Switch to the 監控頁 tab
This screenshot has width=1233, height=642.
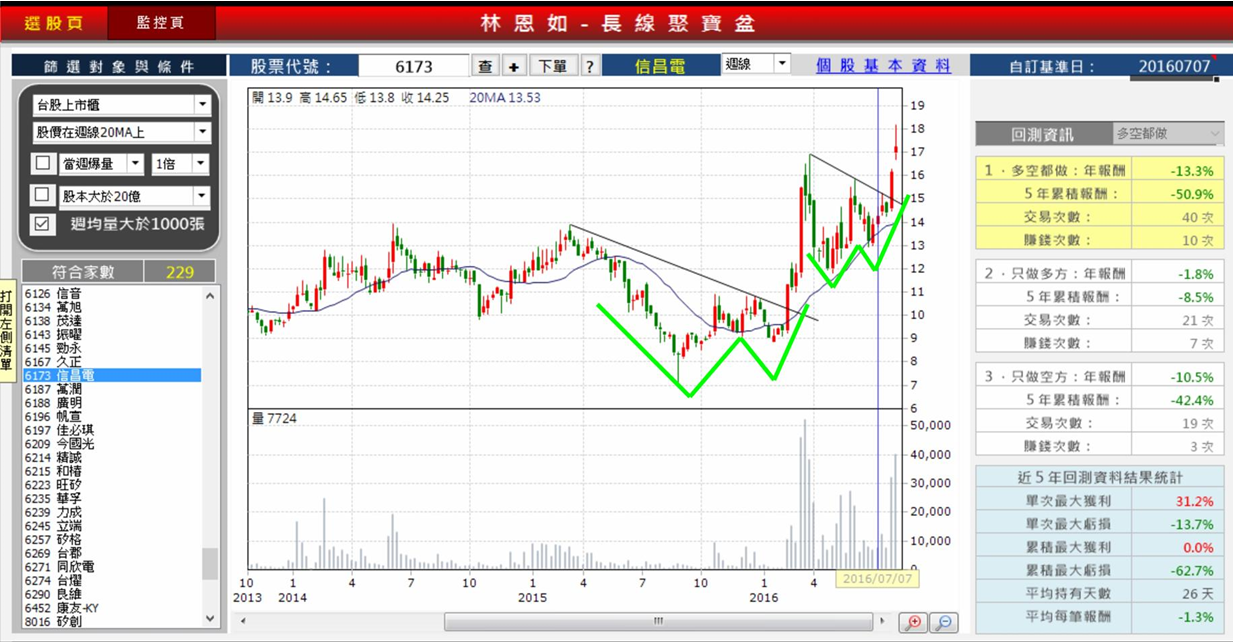(161, 22)
